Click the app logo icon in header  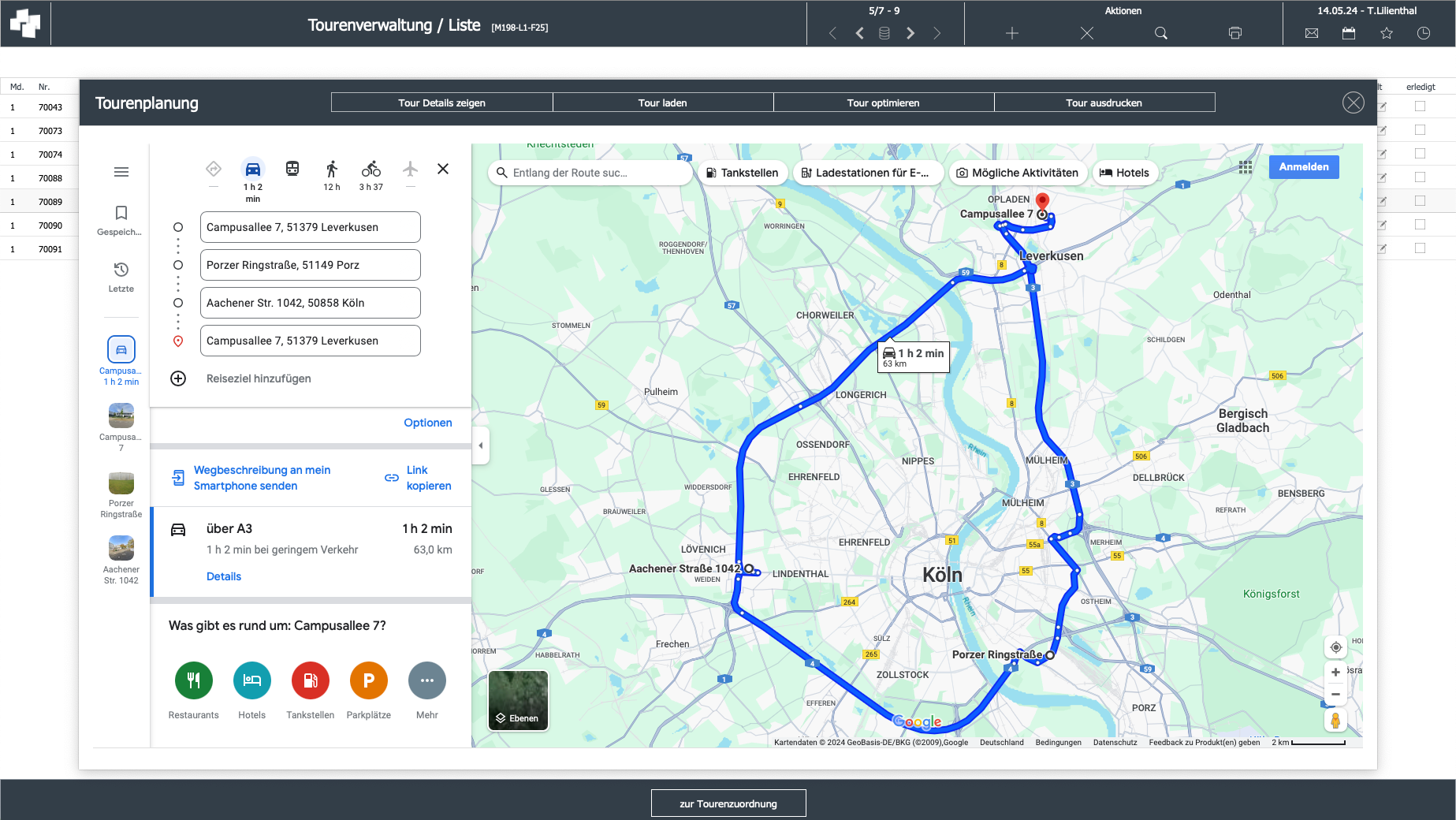pos(25,24)
